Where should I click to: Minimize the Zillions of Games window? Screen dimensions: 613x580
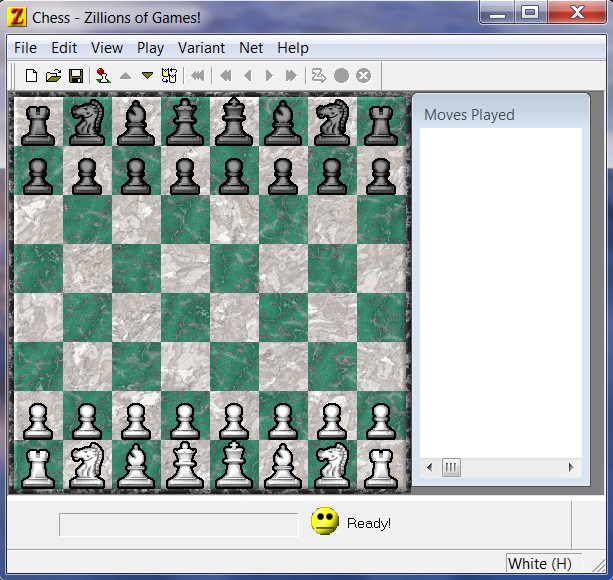point(498,13)
